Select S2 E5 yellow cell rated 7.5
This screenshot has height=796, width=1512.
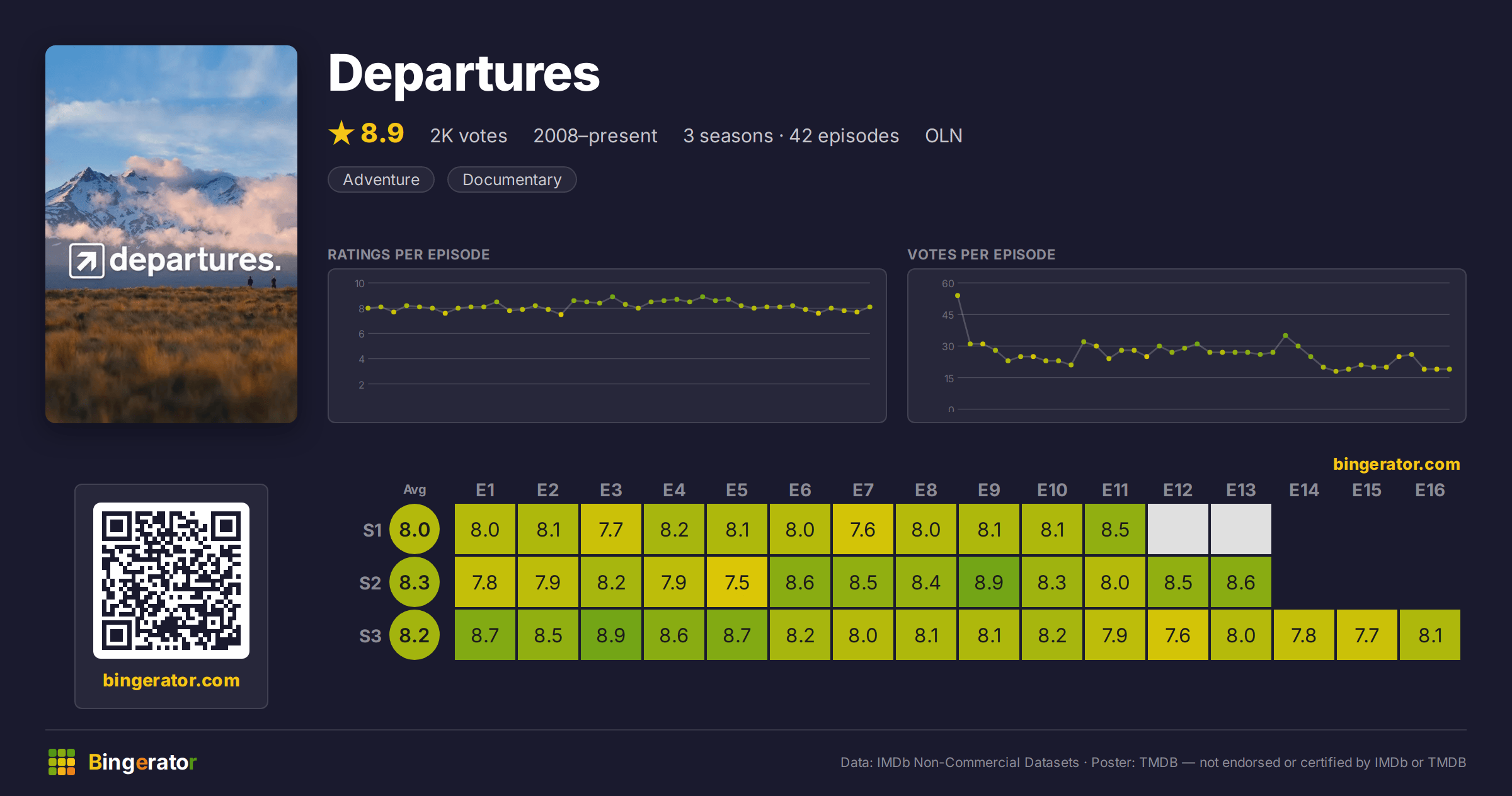point(737,582)
